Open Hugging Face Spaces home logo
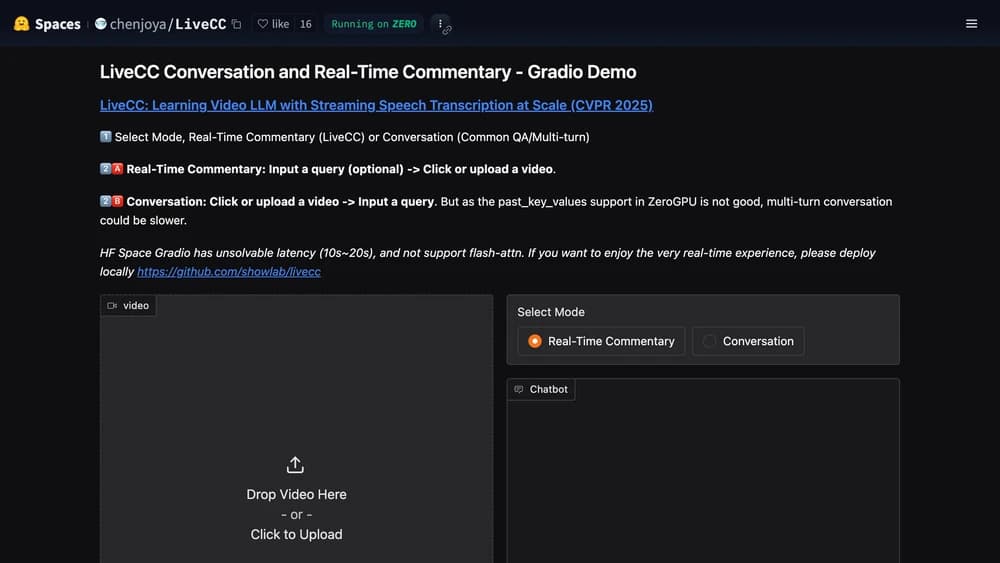Image resolution: width=1000 pixels, height=563 pixels. (21, 24)
